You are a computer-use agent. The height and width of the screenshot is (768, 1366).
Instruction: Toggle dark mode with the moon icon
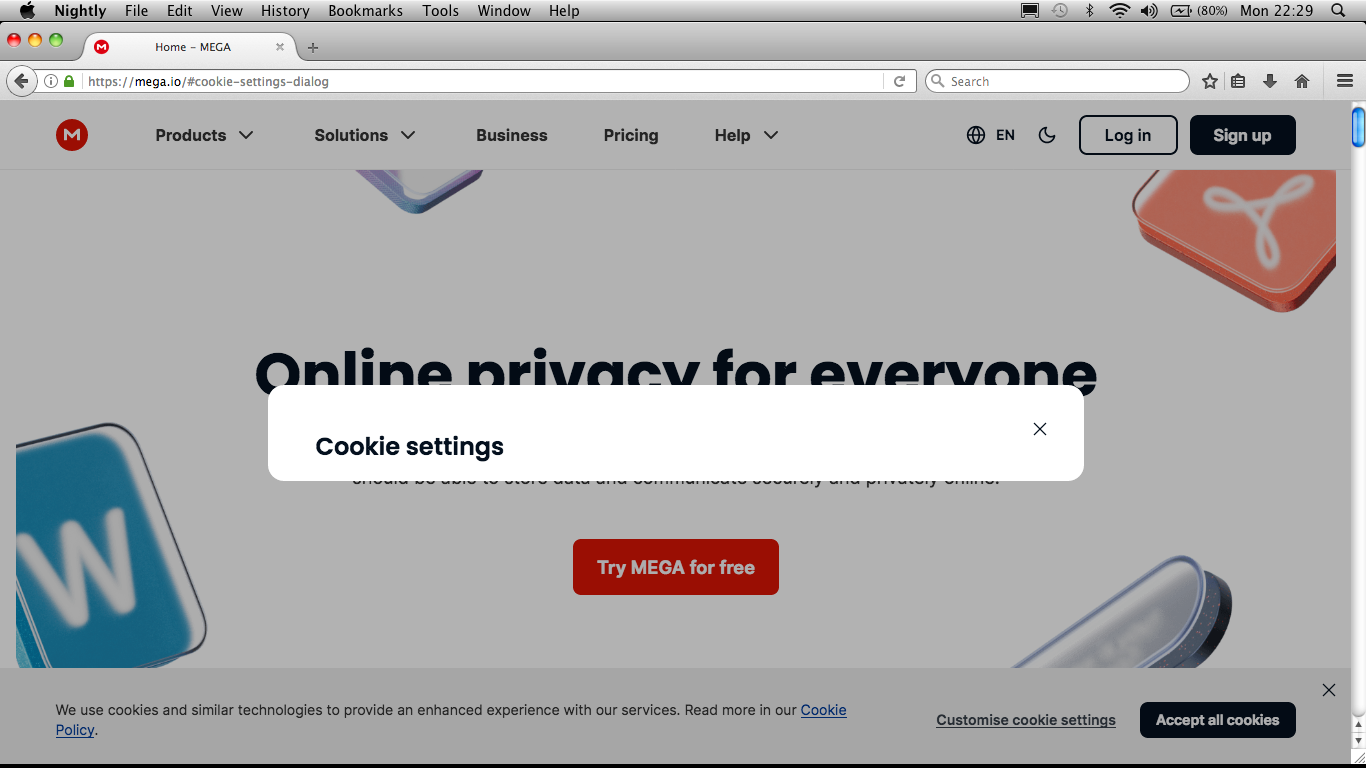(x=1047, y=135)
